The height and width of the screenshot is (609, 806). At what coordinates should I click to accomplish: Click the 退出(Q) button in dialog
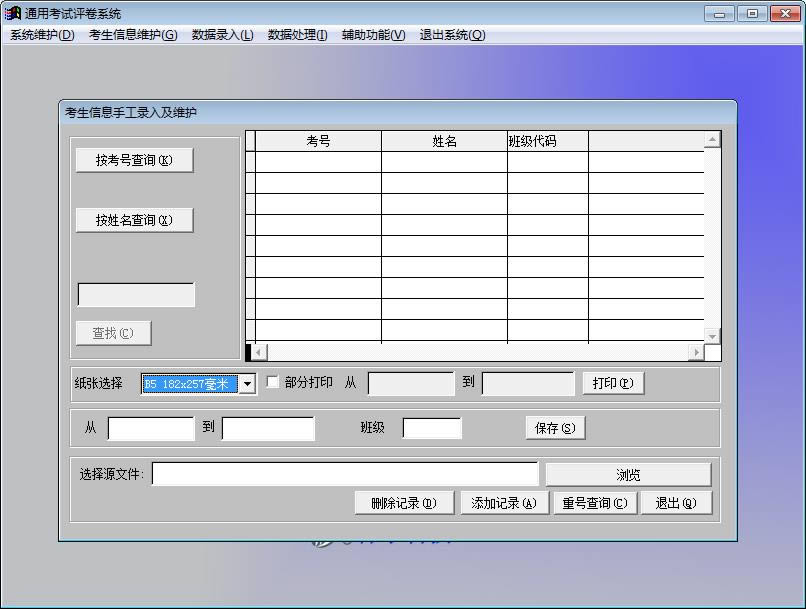[676, 503]
